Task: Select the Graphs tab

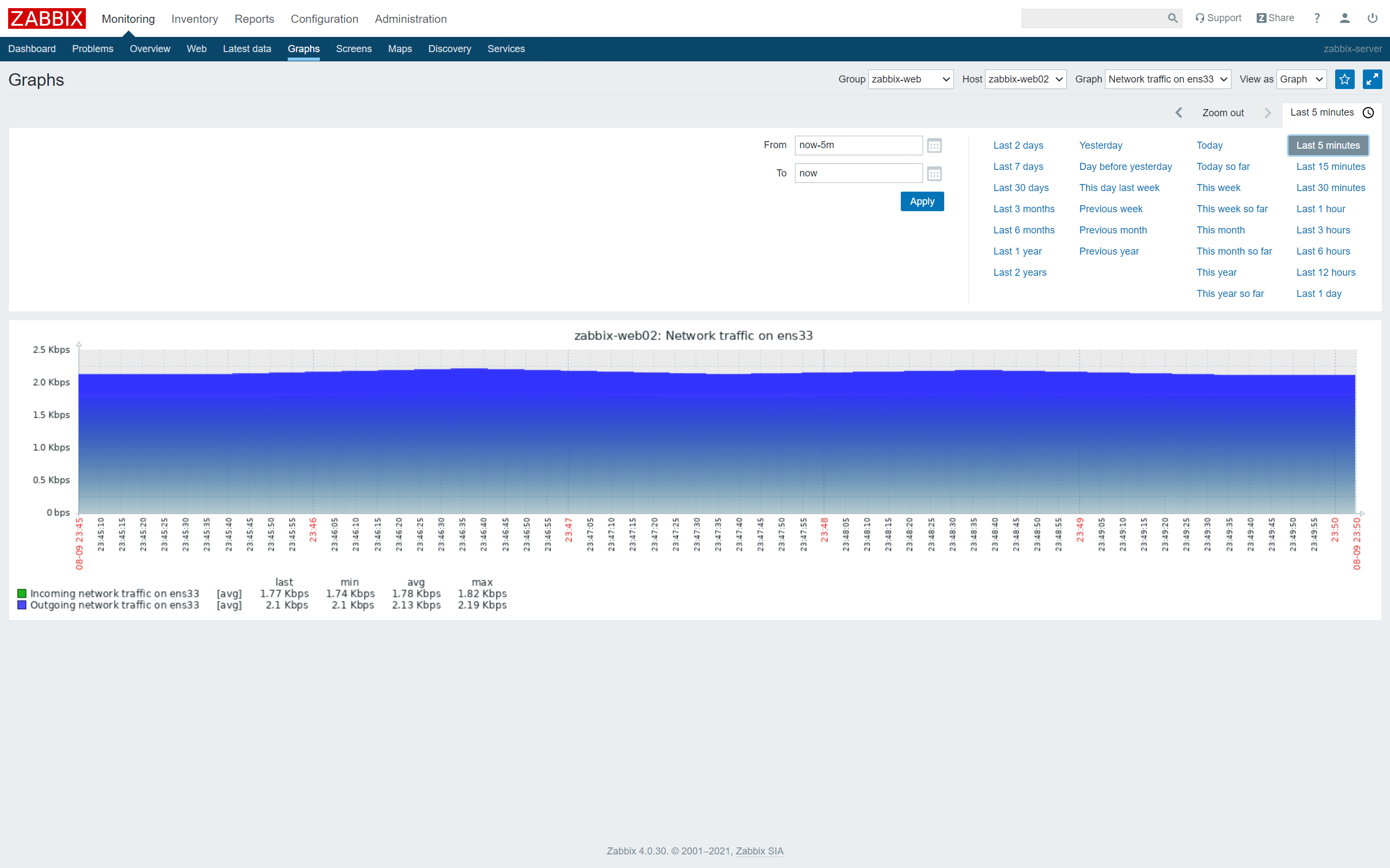Action: [304, 49]
